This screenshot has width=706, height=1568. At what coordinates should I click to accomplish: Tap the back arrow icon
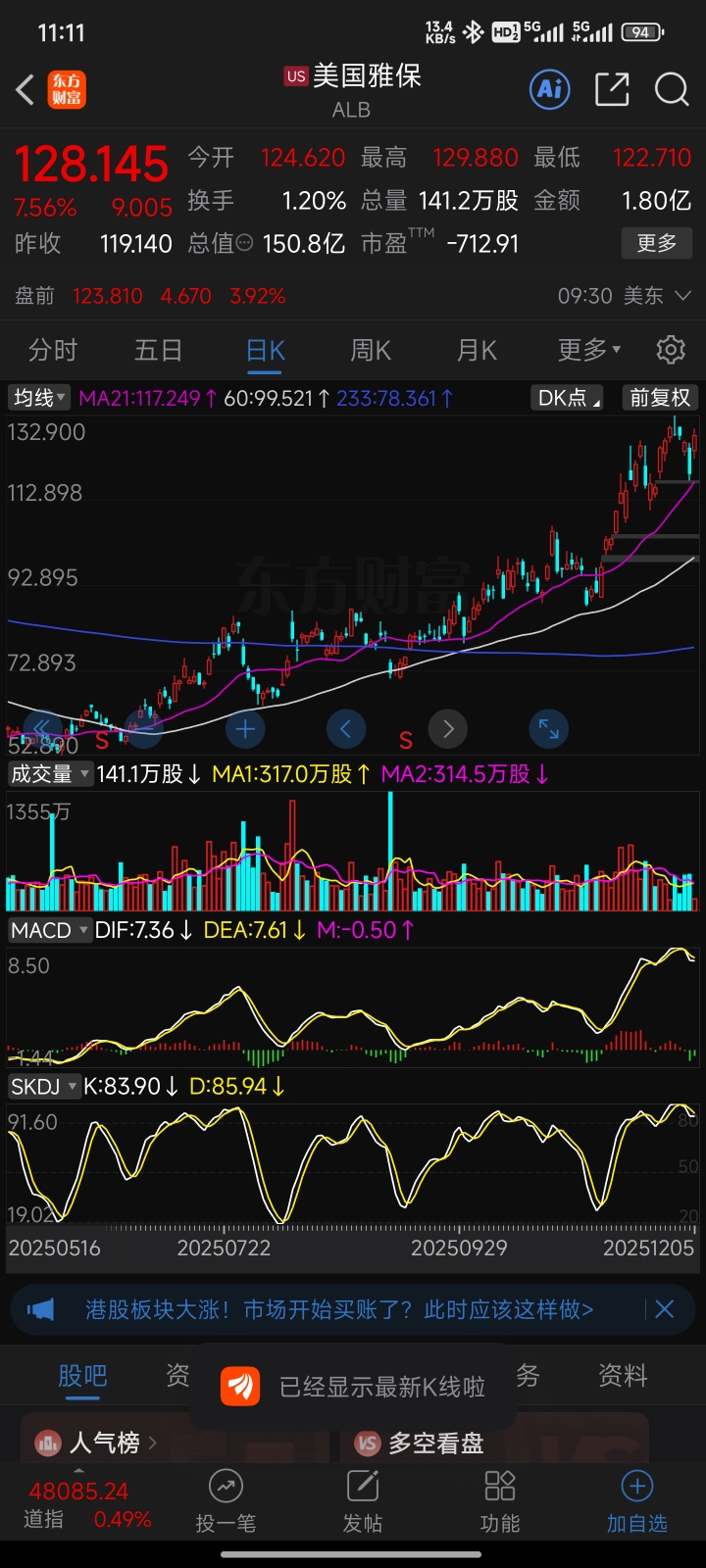[25, 90]
